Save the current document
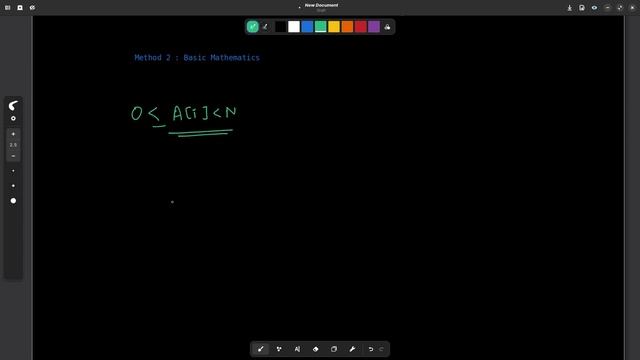Image resolution: width=640 pixels, height=360 pixels. 582,8
